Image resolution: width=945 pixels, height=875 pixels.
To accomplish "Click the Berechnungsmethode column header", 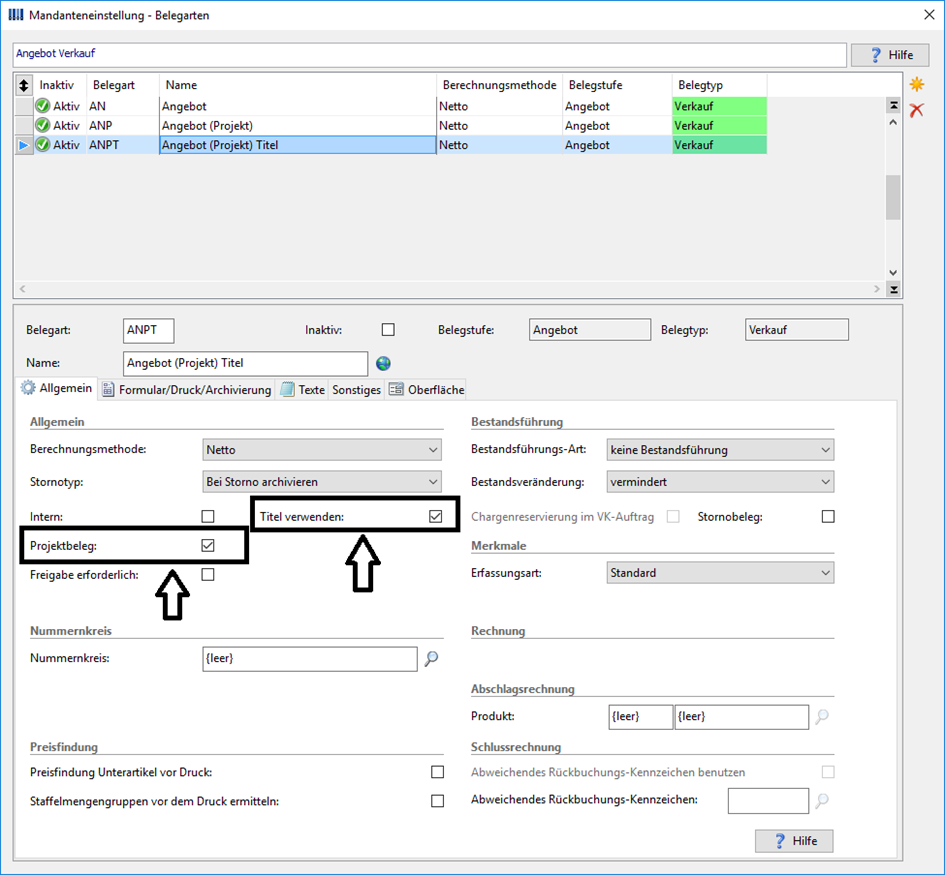I will 500,85.
